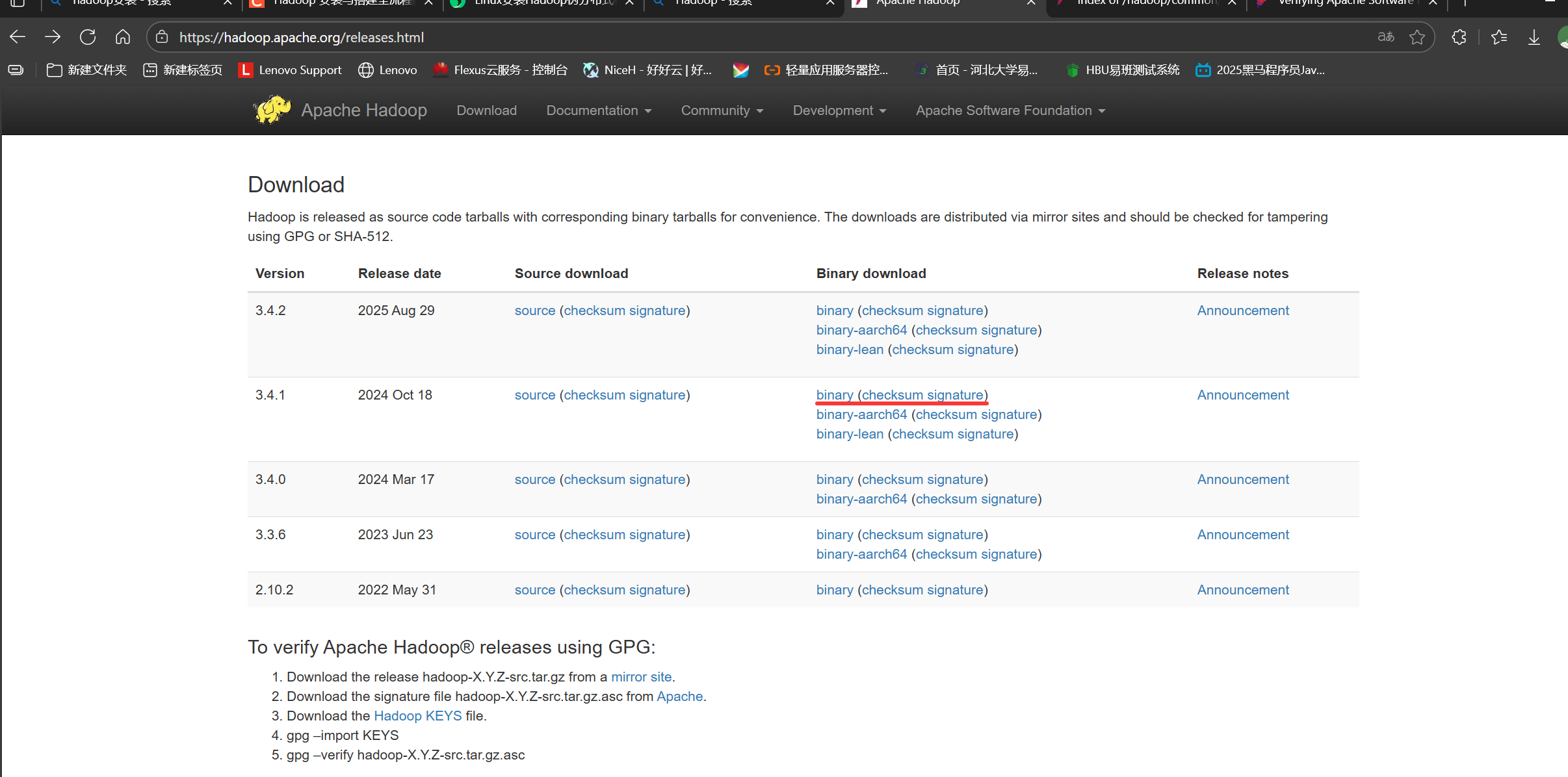Click the Hadoop elephant logo
Viewport: 1568px width, 777px height.
point(272,110)
